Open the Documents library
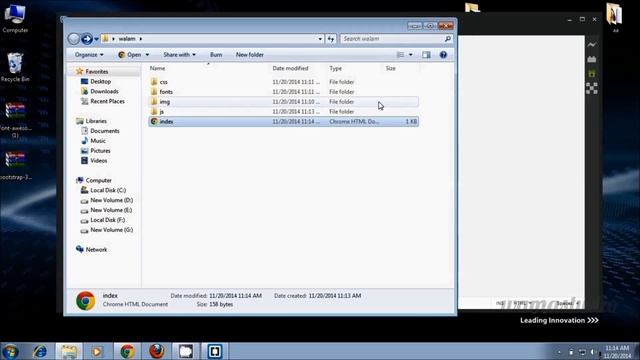The image size is (640, 360). tap(105, 131)
